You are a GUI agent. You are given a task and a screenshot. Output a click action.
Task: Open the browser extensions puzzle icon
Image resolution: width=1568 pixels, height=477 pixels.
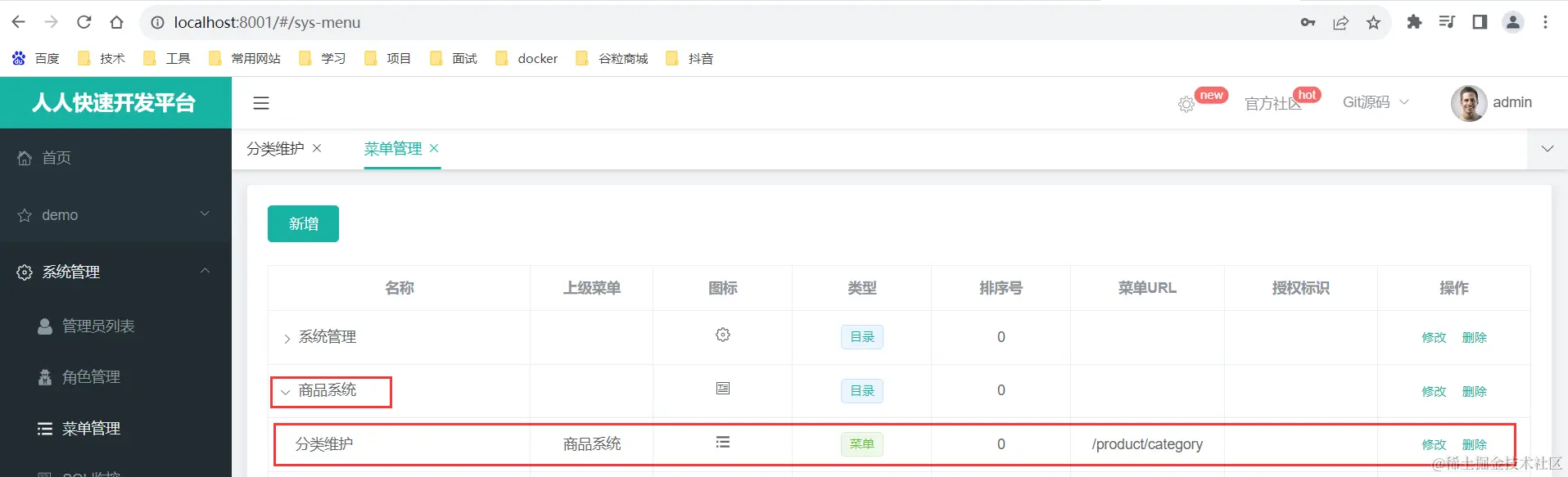(x=1414, y=22)
